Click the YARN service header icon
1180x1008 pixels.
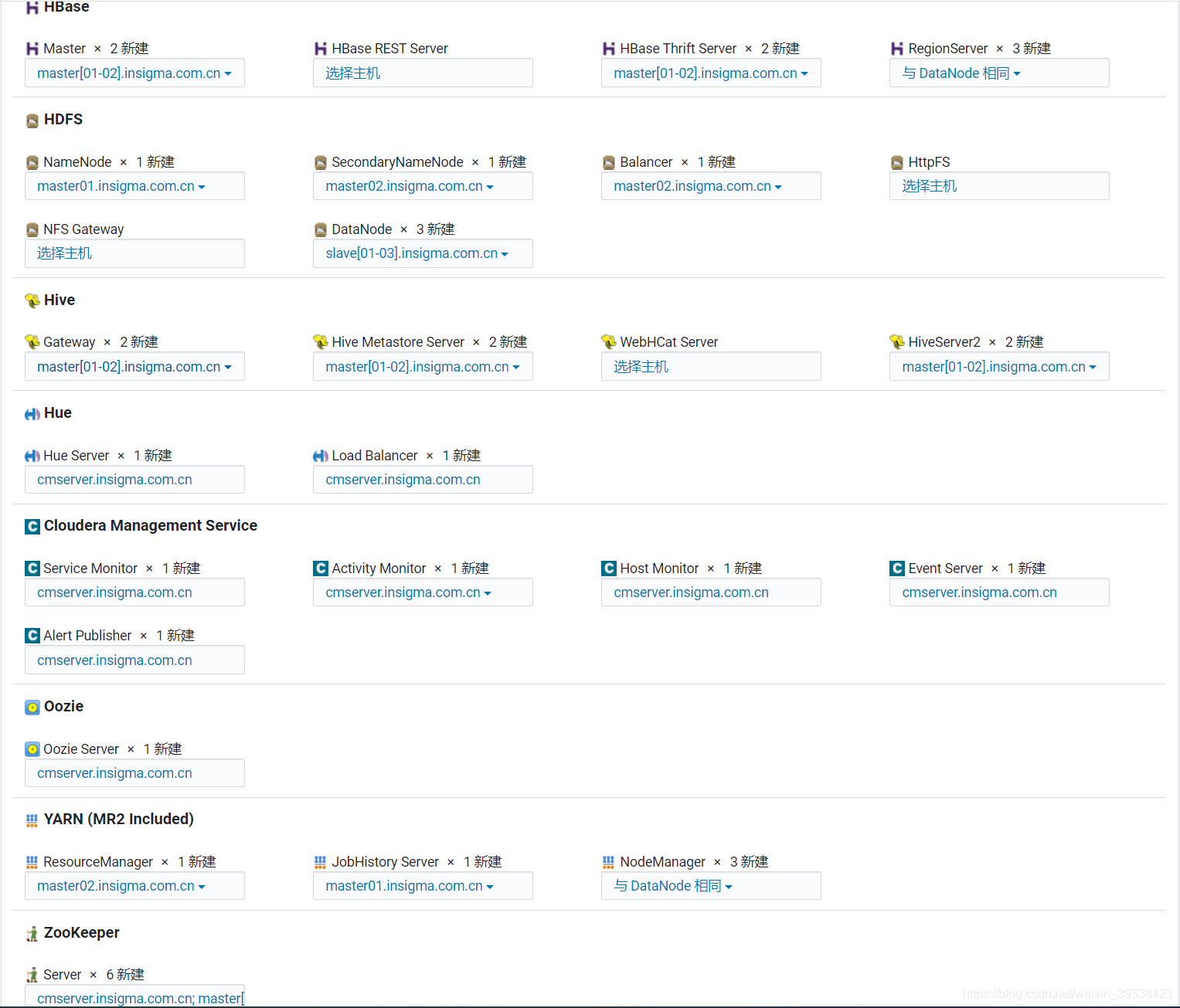32,820
